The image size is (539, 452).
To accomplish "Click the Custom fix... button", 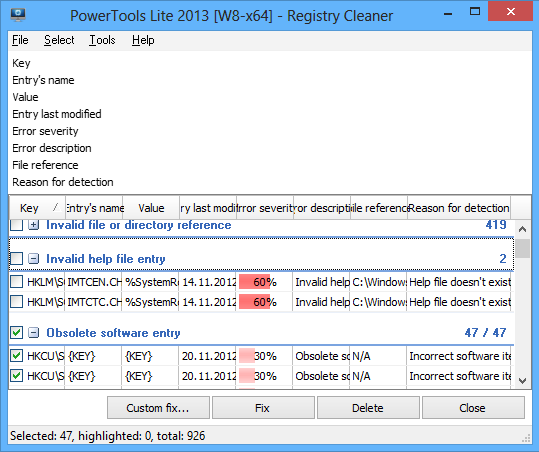I will click(x=158, y=408).
